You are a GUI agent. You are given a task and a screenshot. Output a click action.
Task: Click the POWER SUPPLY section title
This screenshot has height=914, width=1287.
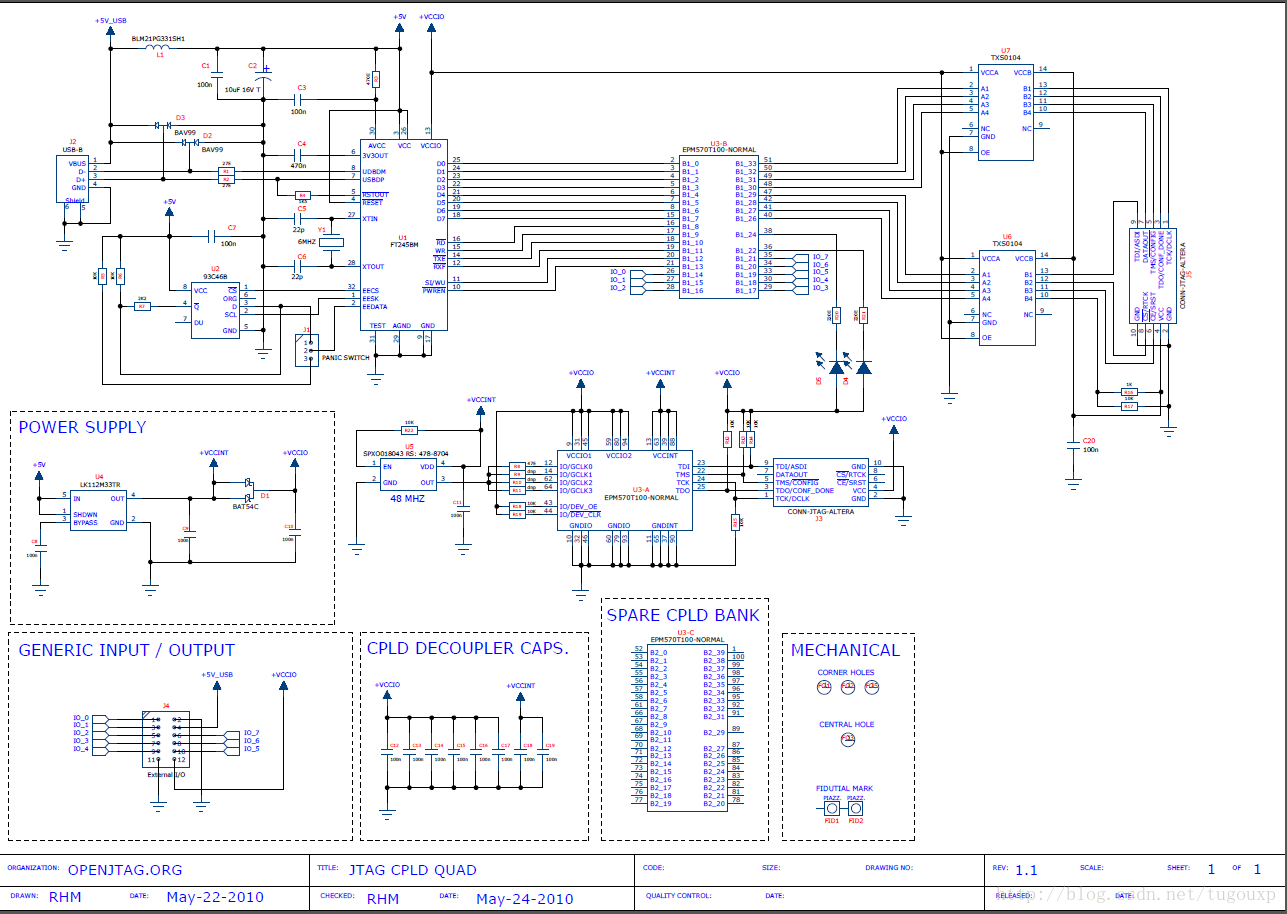pyautogui.click(x=82, y=427)
